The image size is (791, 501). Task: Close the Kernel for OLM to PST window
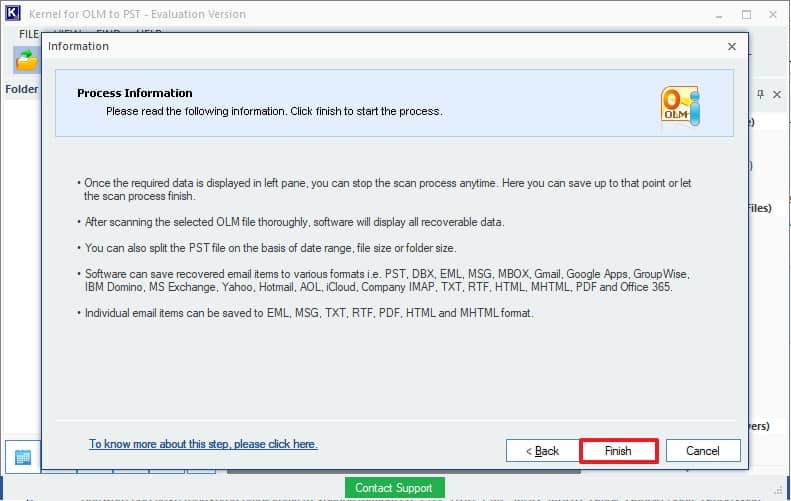(772, 15)
